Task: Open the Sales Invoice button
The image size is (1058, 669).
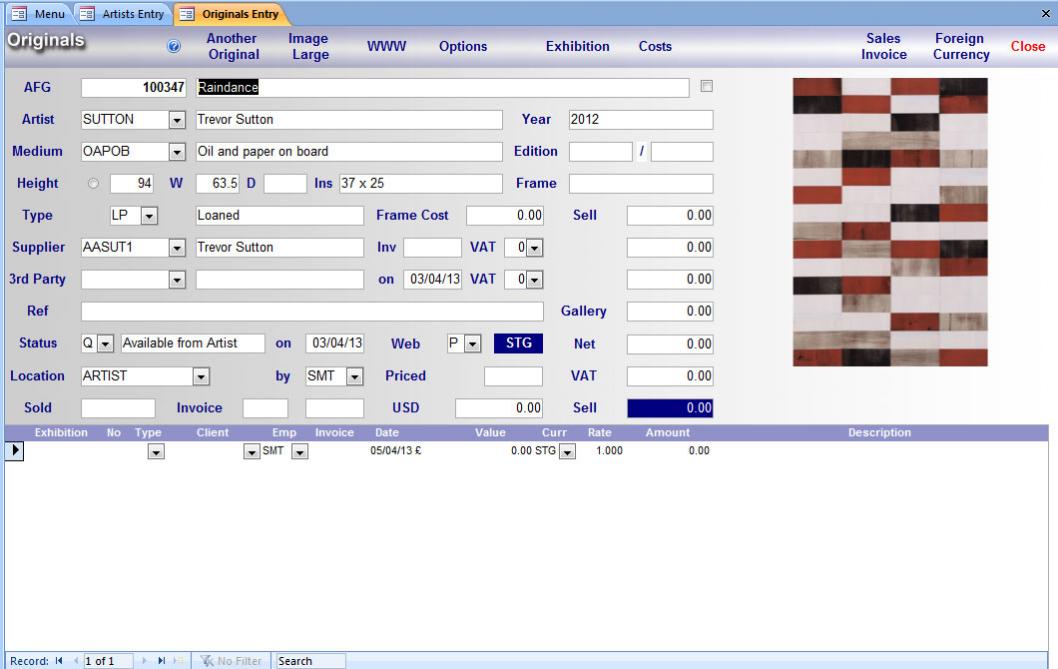Action: [884, 47]
